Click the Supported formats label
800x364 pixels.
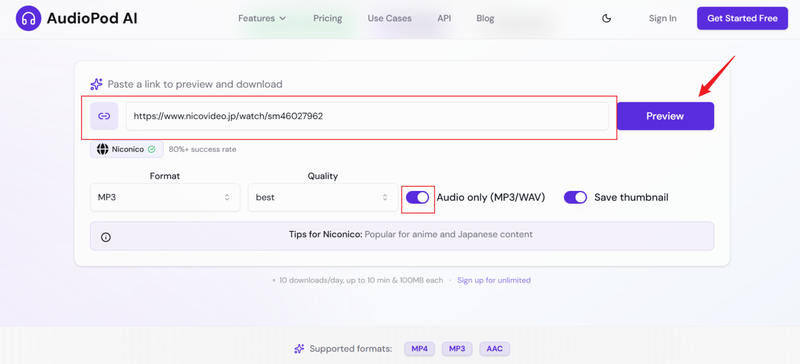351,349
